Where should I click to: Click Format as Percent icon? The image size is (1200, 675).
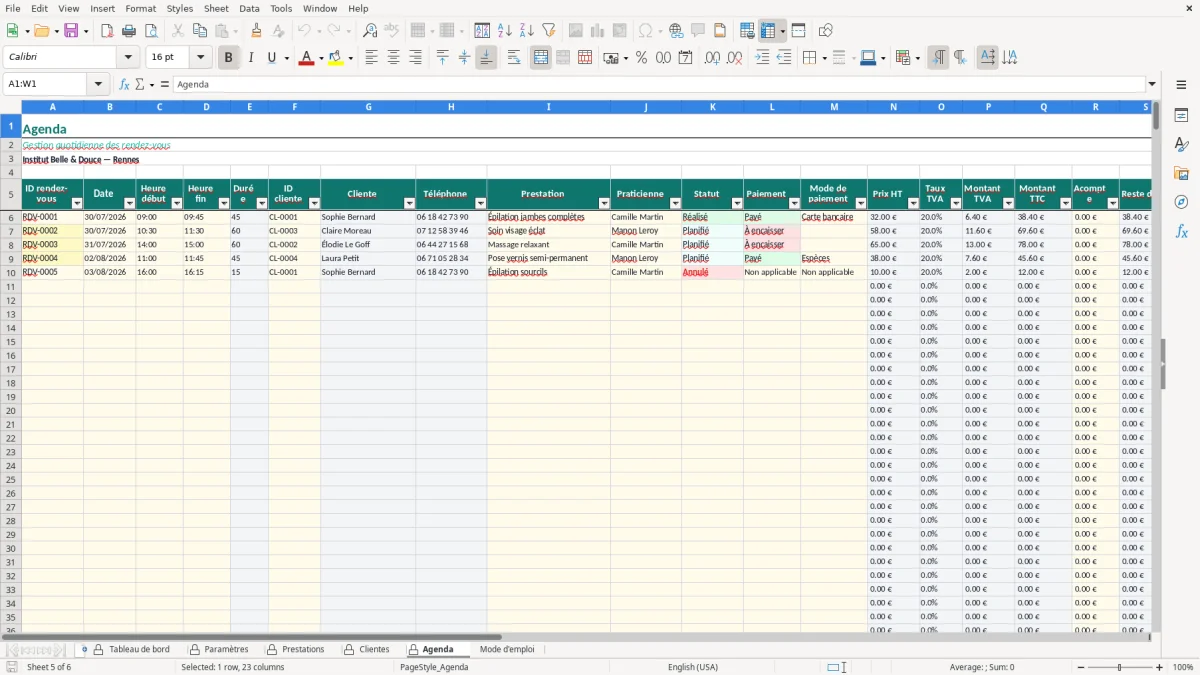[x=641, y=58]
